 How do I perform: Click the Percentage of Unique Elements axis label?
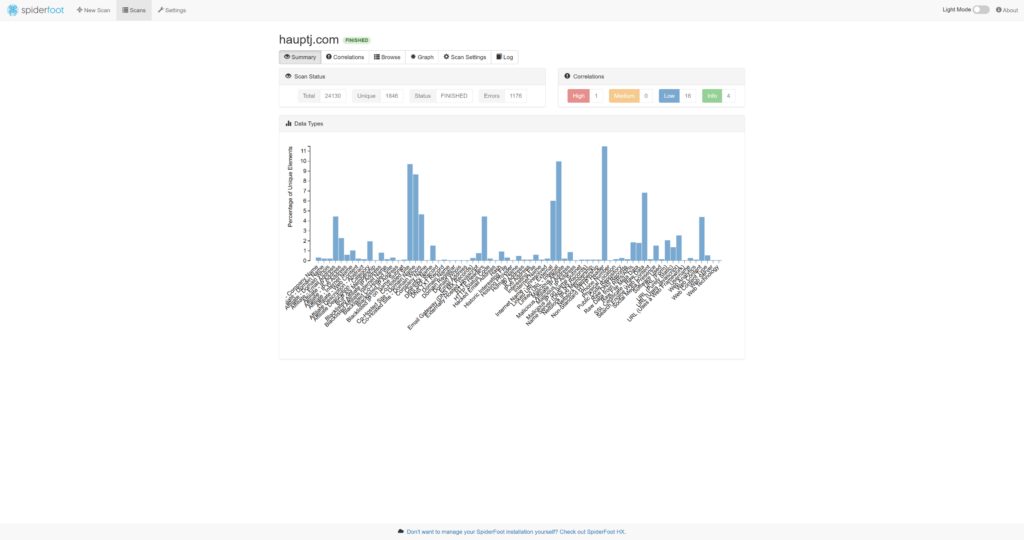pyautogui.click(x=290, y=186)
